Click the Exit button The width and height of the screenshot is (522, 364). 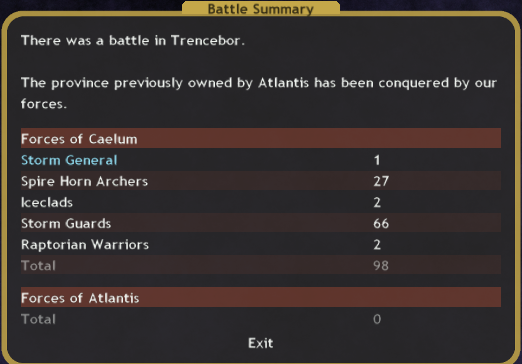tap(261, 343)
